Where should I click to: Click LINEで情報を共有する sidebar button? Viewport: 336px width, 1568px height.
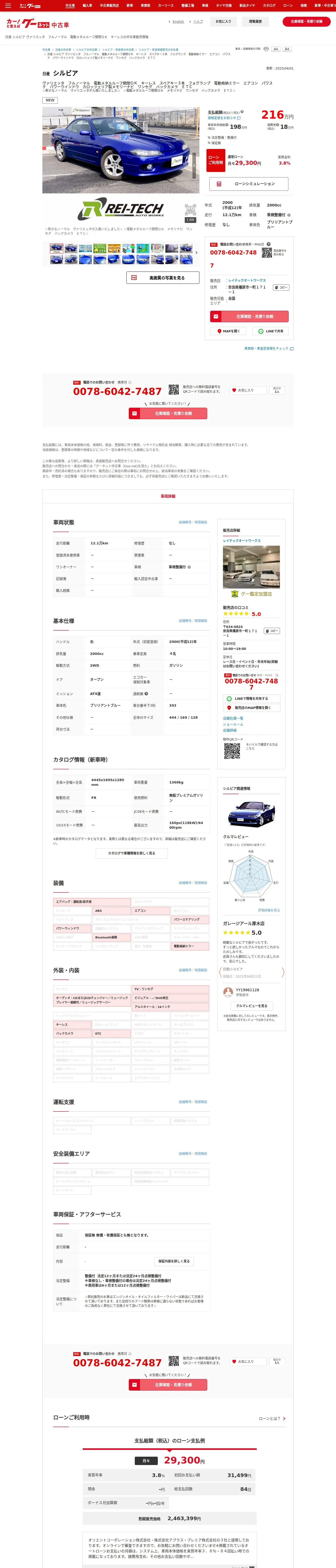click(x=251, y=699)
